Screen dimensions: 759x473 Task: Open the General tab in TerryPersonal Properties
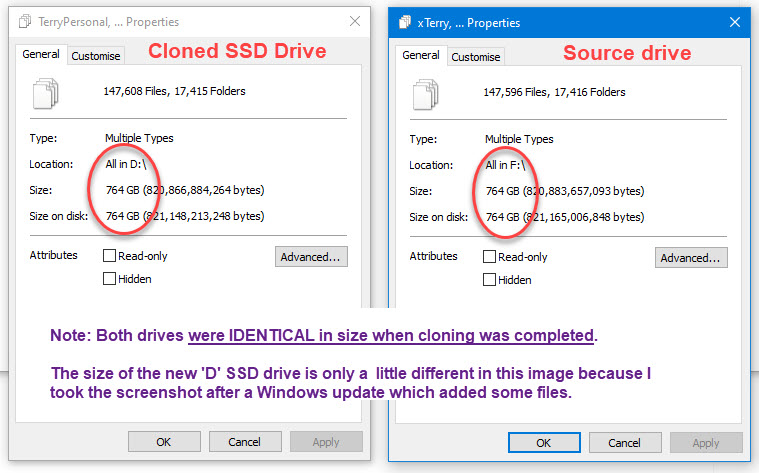point(41,54)
